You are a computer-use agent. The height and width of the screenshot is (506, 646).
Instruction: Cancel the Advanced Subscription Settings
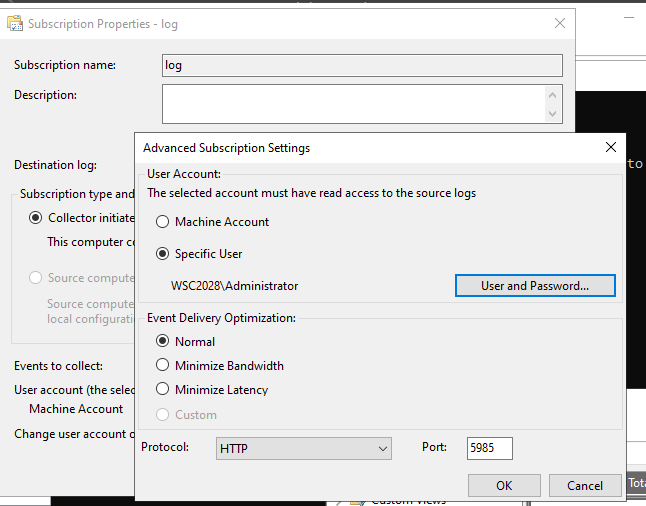(x=585, y=485)
